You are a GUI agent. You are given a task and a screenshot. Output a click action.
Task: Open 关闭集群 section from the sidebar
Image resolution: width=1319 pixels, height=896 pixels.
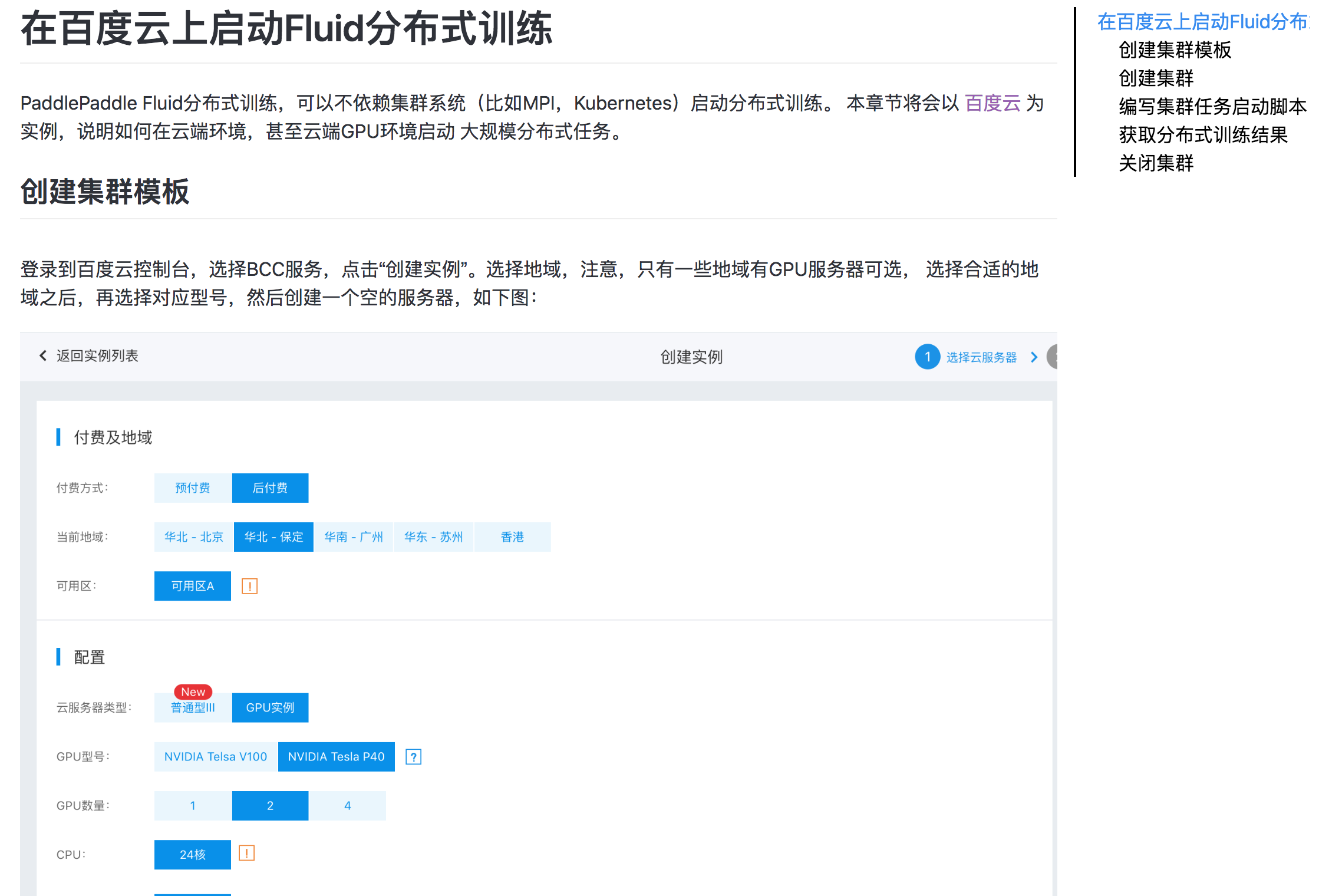[x=1156, y=163]
